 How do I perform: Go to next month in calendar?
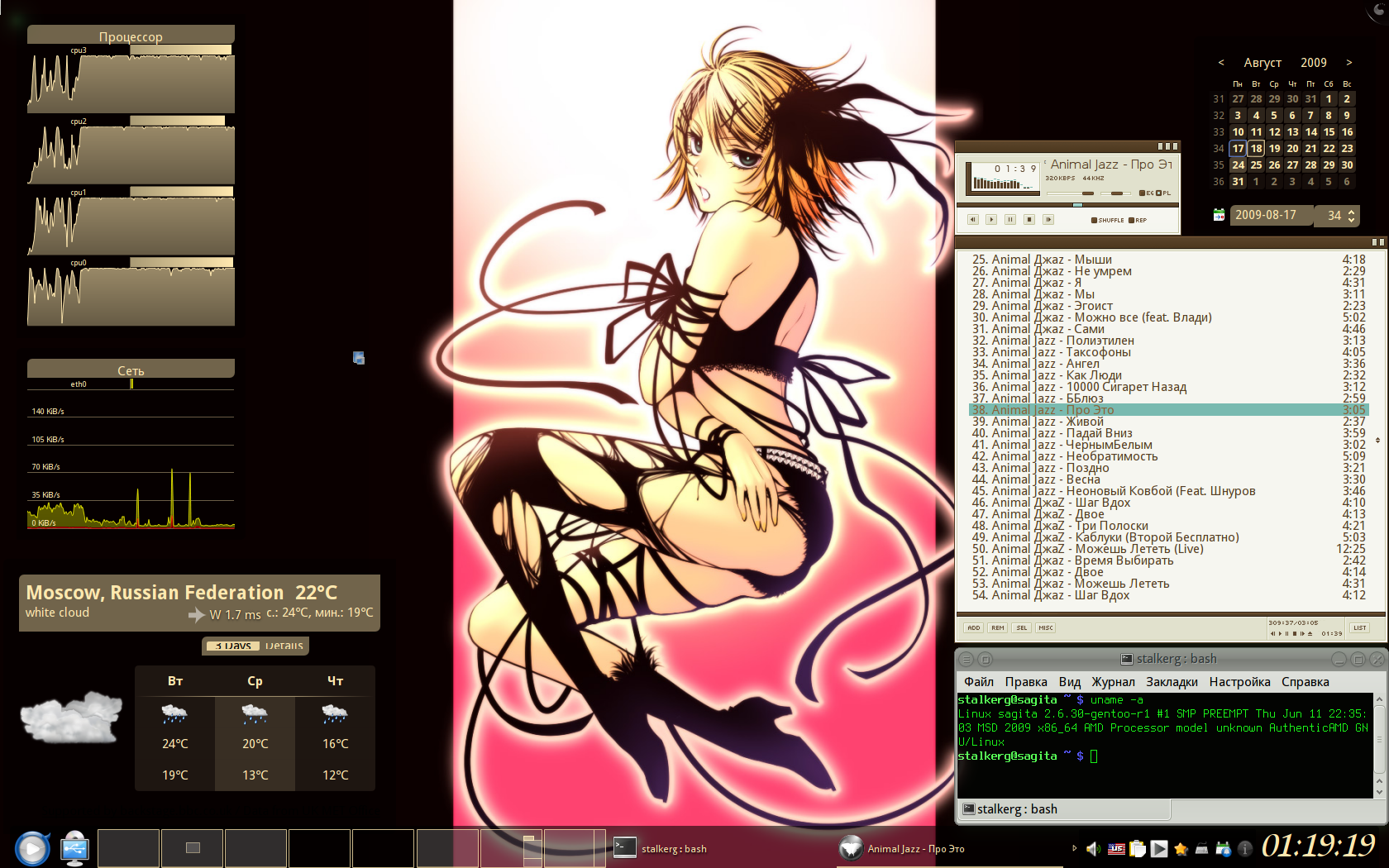(x=1349, y=63)
